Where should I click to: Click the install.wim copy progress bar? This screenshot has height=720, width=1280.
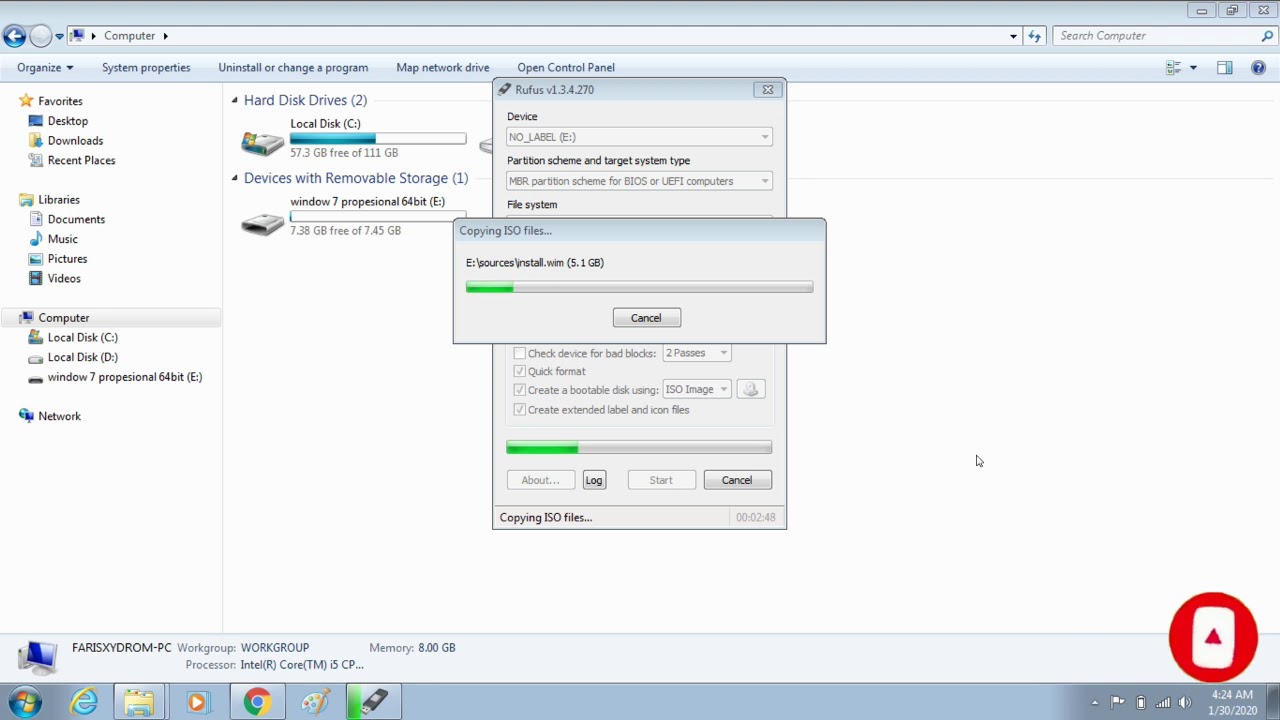click(639, 288)
